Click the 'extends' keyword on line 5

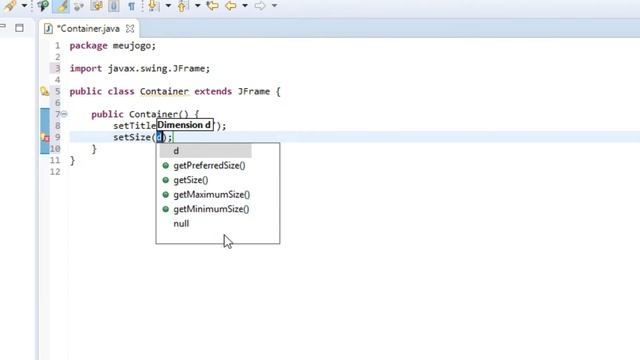tap(213, 91)
